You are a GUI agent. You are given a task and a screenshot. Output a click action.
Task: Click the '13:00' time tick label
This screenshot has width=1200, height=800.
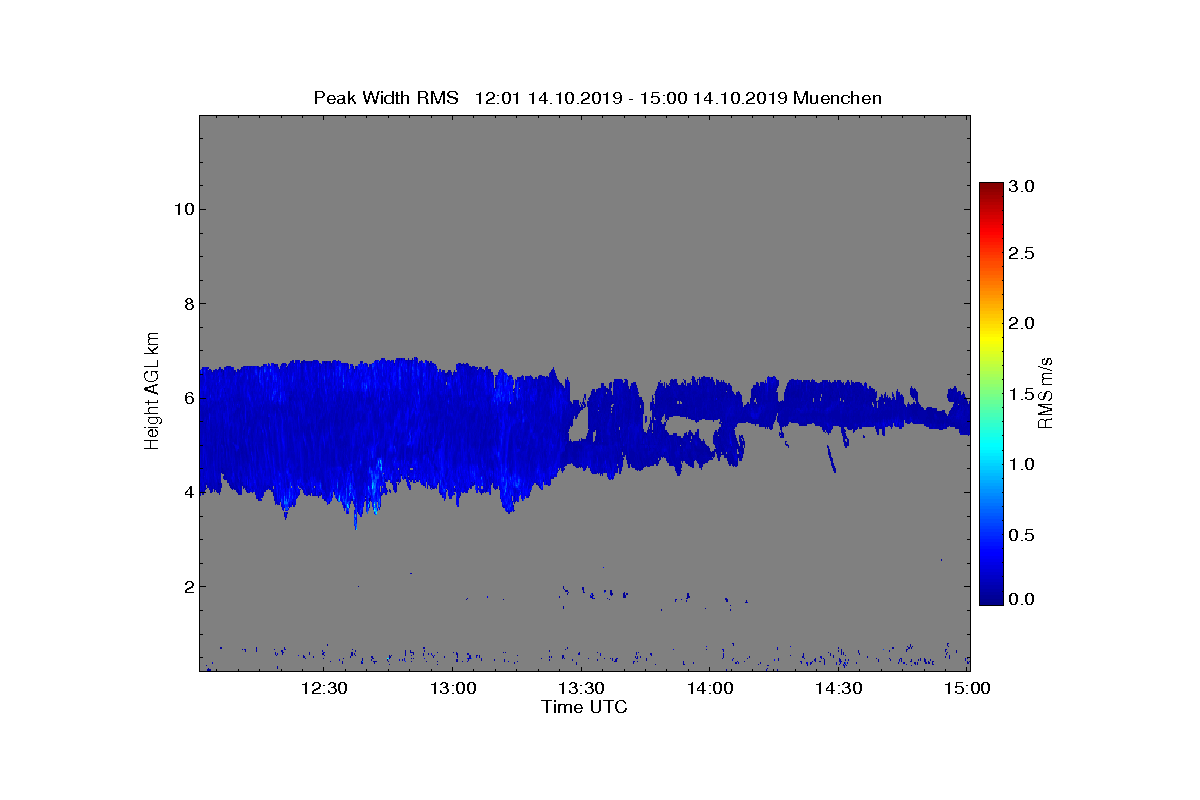pos(453,688)
